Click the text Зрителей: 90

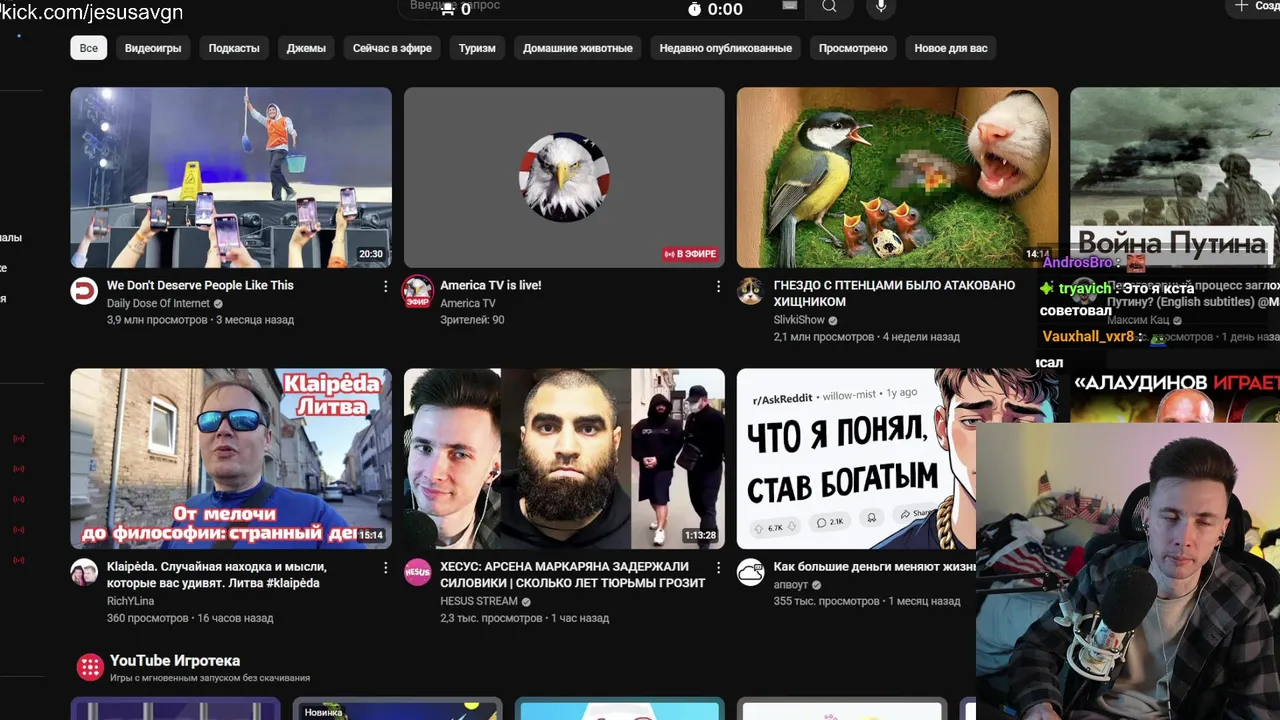pyautogui.click(x=472, y=320)
